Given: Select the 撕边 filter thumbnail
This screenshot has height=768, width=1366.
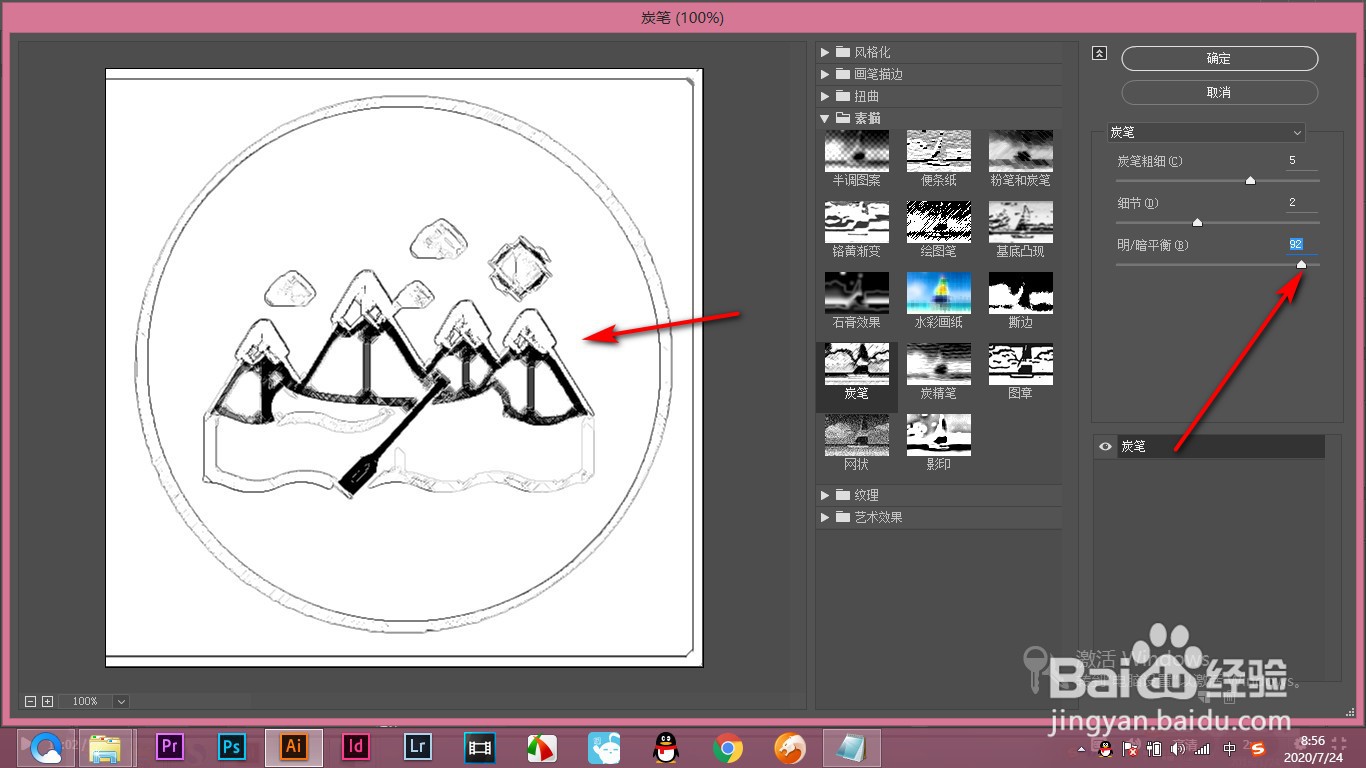Looking at the screenshot, I should click(1020, 293).
